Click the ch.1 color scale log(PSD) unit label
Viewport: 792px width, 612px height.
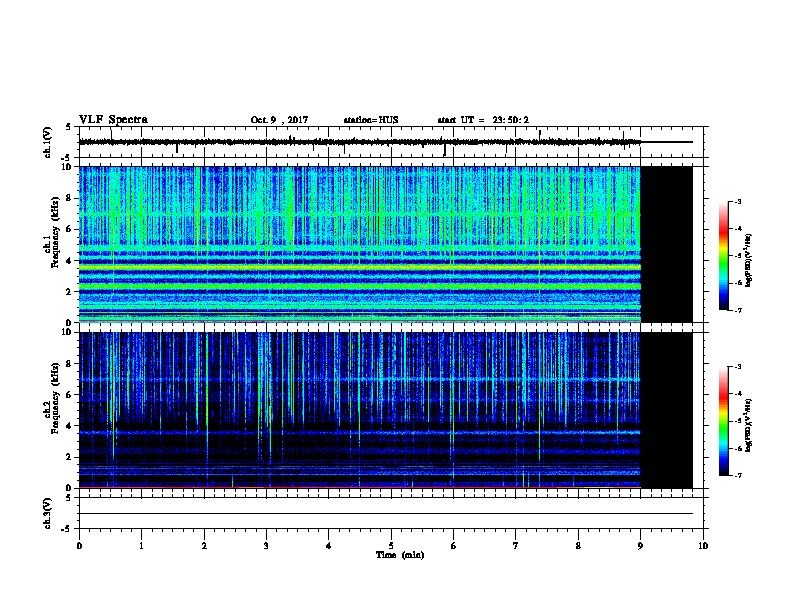749,261
